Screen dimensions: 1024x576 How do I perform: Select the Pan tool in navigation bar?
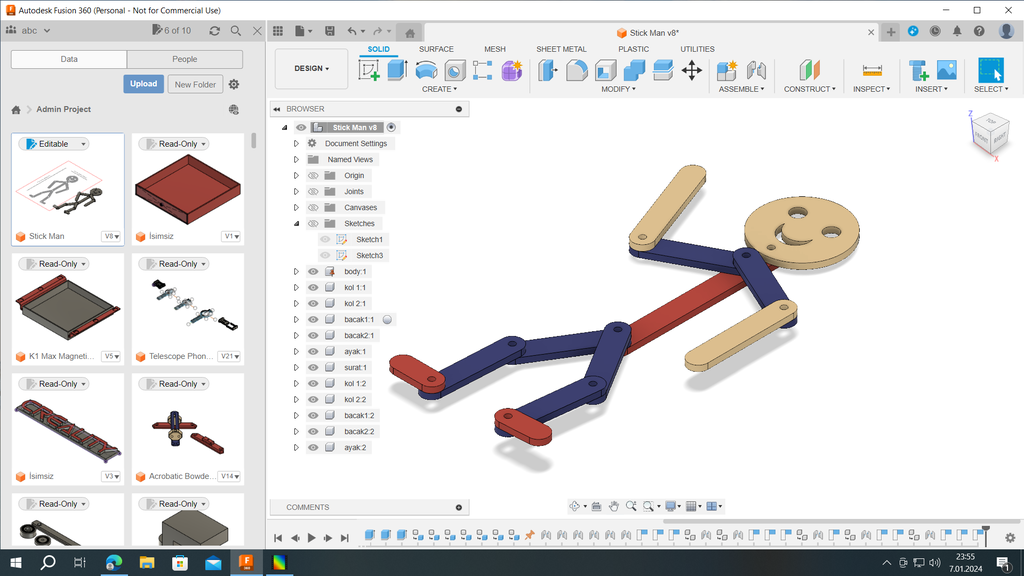click(613, 507)
